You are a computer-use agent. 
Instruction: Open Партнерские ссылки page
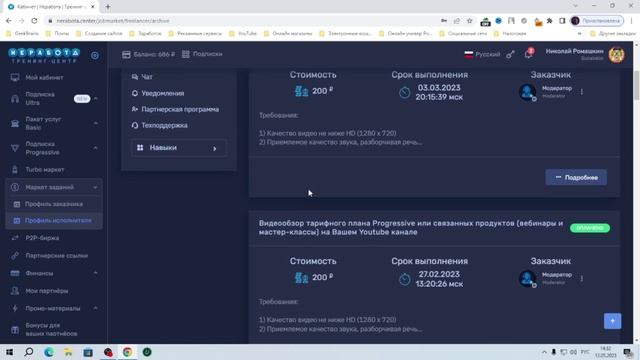tap(56, 256)
